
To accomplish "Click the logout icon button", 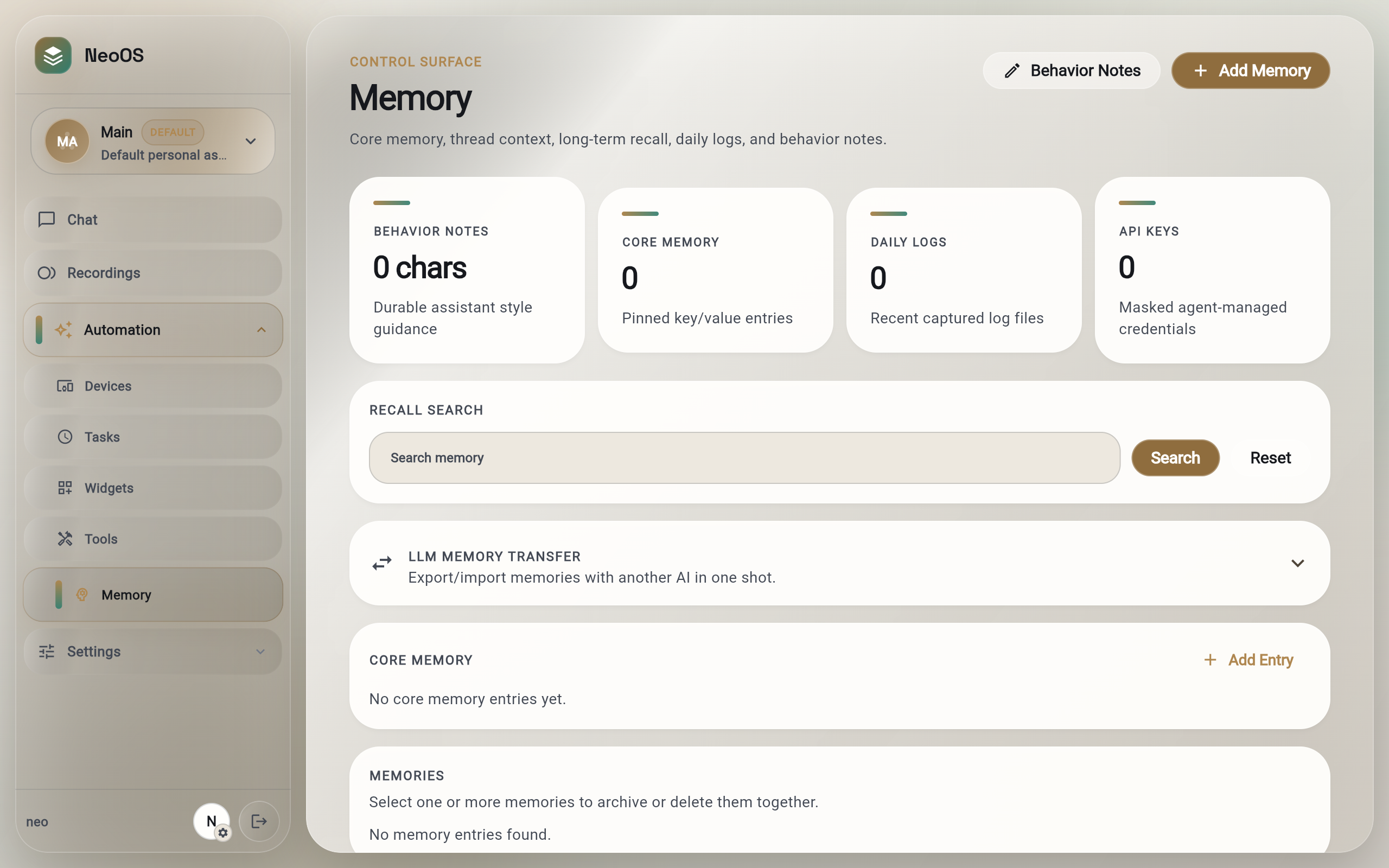I will pos(259,821).
